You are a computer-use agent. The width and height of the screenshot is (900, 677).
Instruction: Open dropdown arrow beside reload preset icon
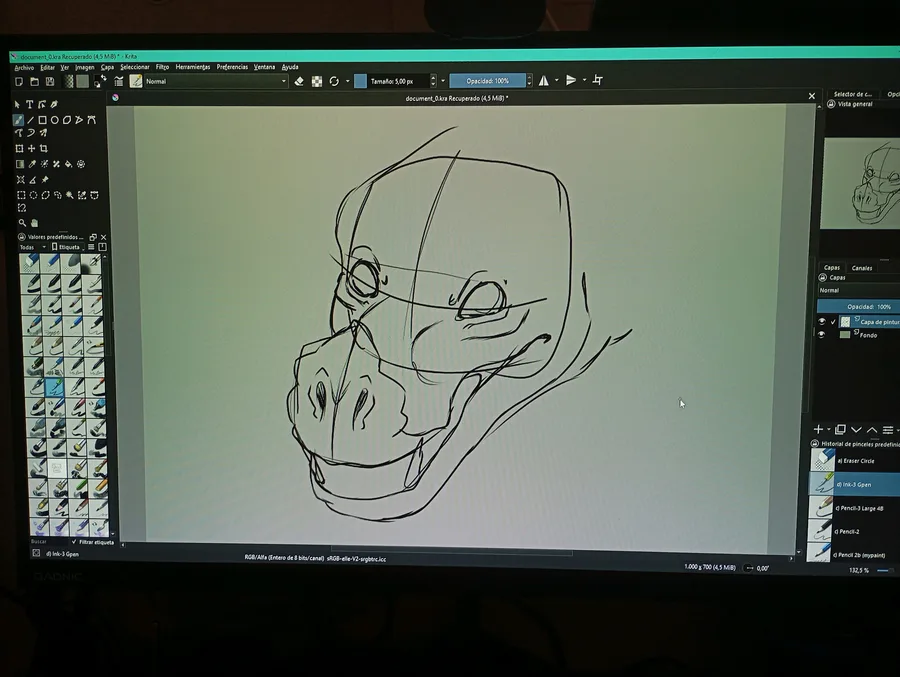click(348, 82)
